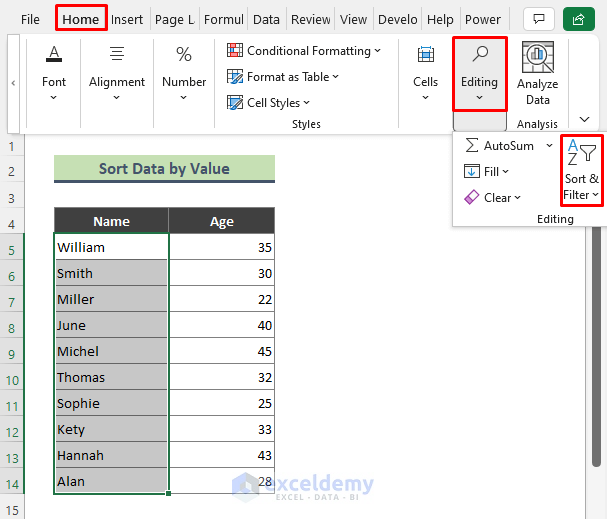The height and width of the screenshot is (519, 607).
Task: Click the AutoSum sigma icon
Action: click(472, 146)
